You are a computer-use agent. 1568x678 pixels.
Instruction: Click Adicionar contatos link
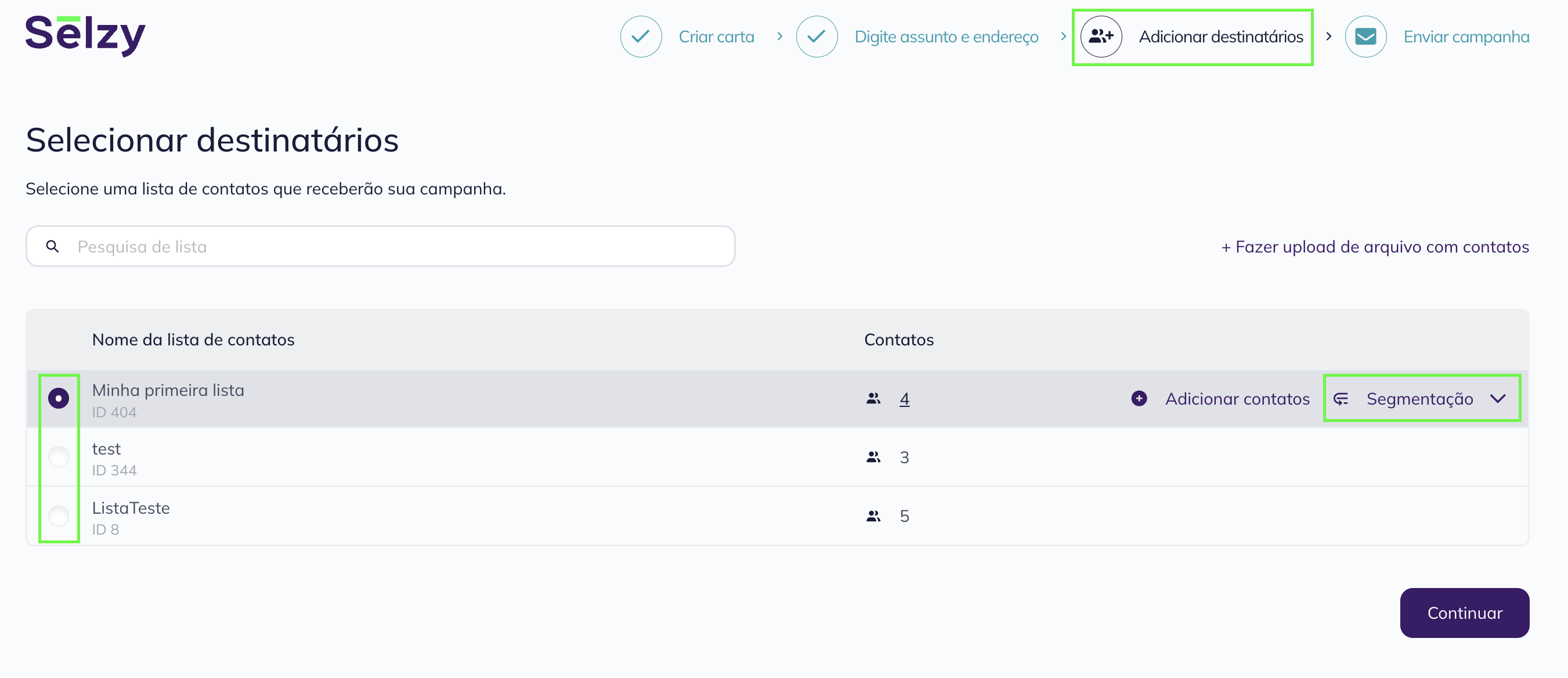tap(1237, 399)
